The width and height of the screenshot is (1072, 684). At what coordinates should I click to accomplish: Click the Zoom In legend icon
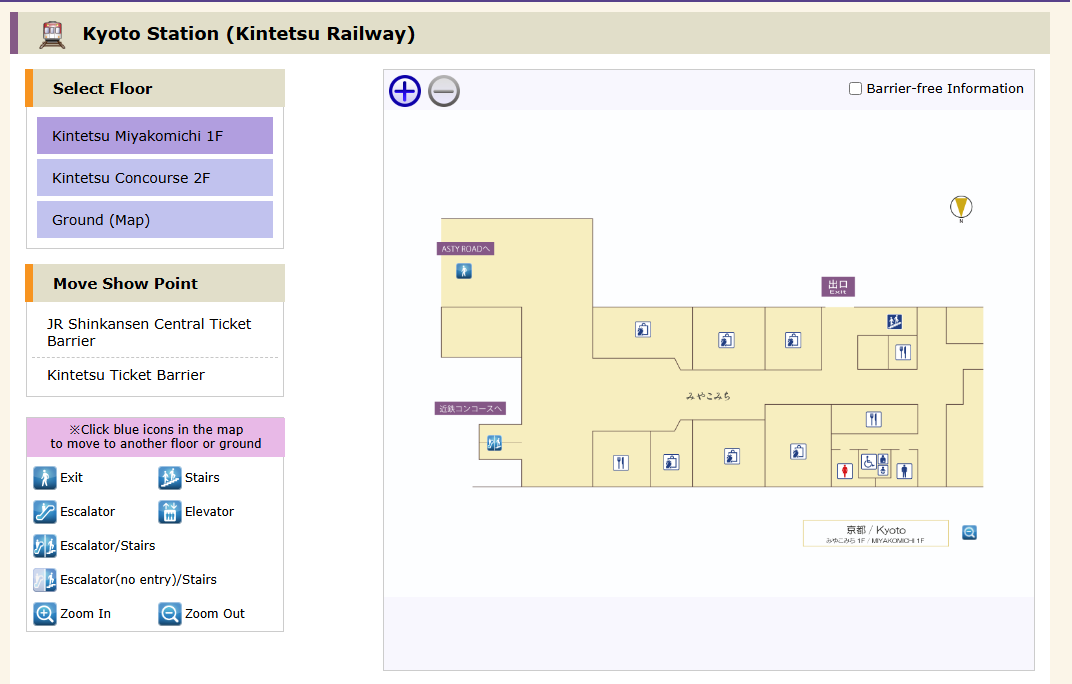point(44,614)
